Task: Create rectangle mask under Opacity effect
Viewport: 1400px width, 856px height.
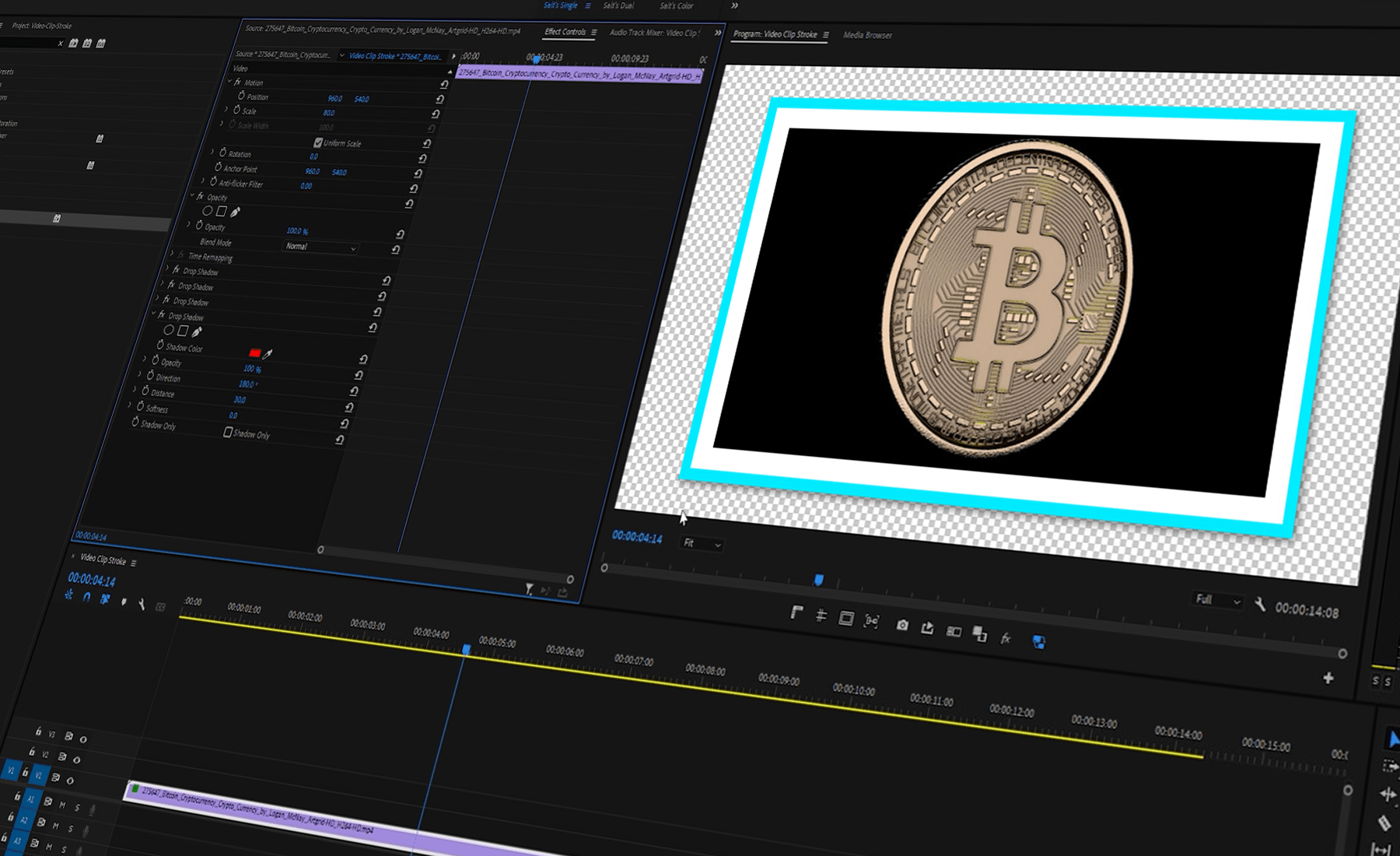Action: click(x=222, y=212)
